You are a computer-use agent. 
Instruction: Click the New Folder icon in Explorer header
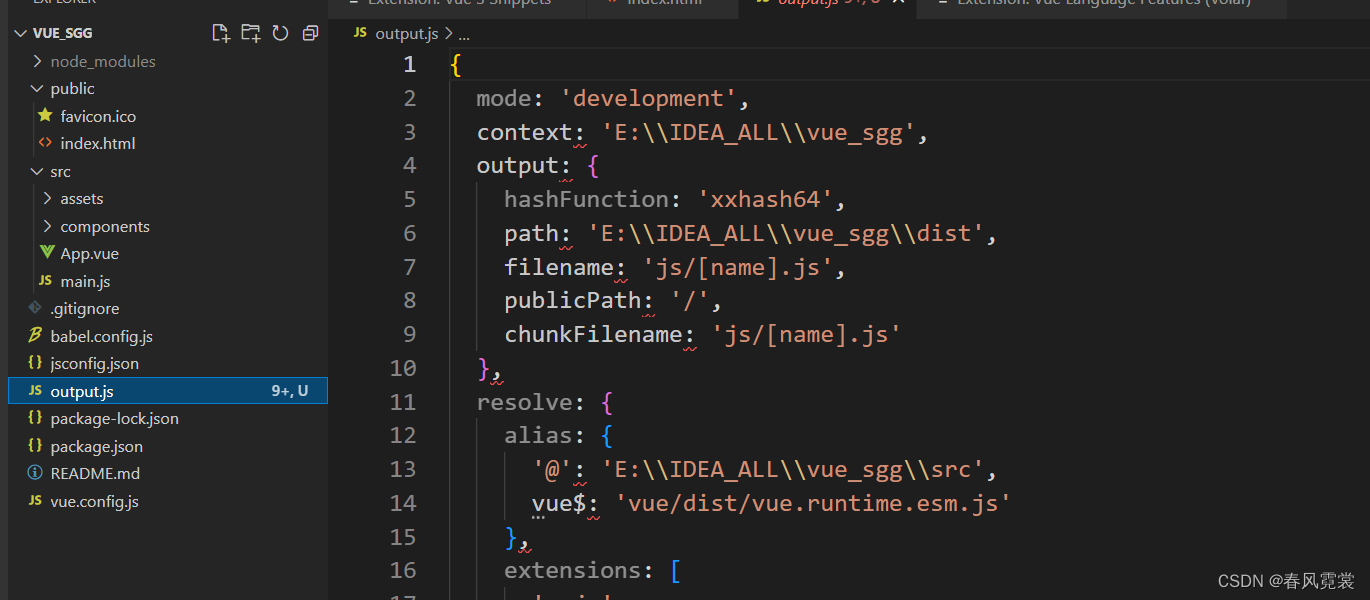[250, 33]
